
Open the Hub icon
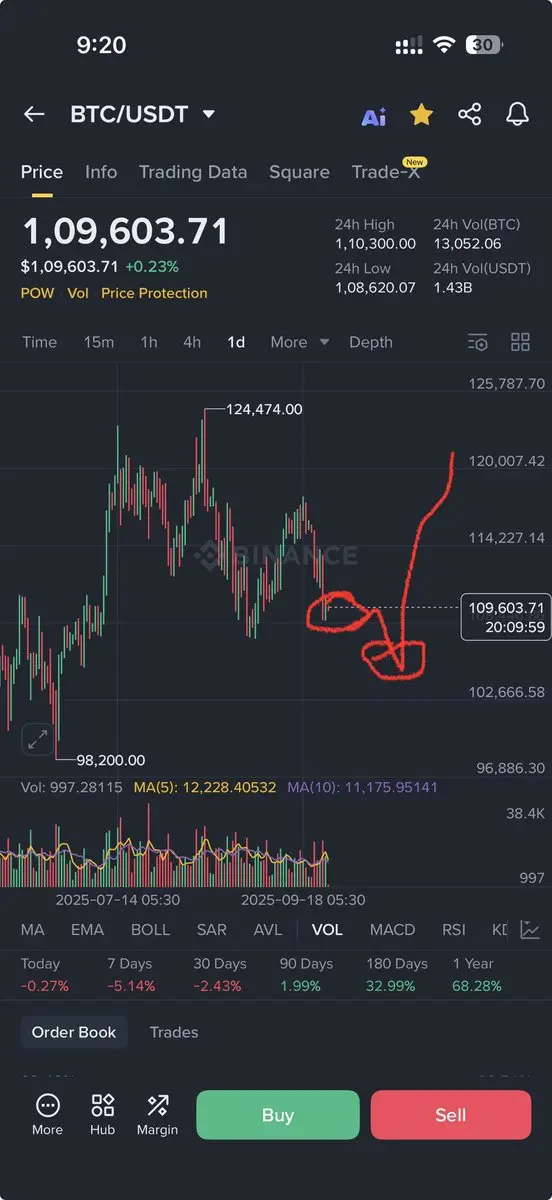[x=102, y=1115]
